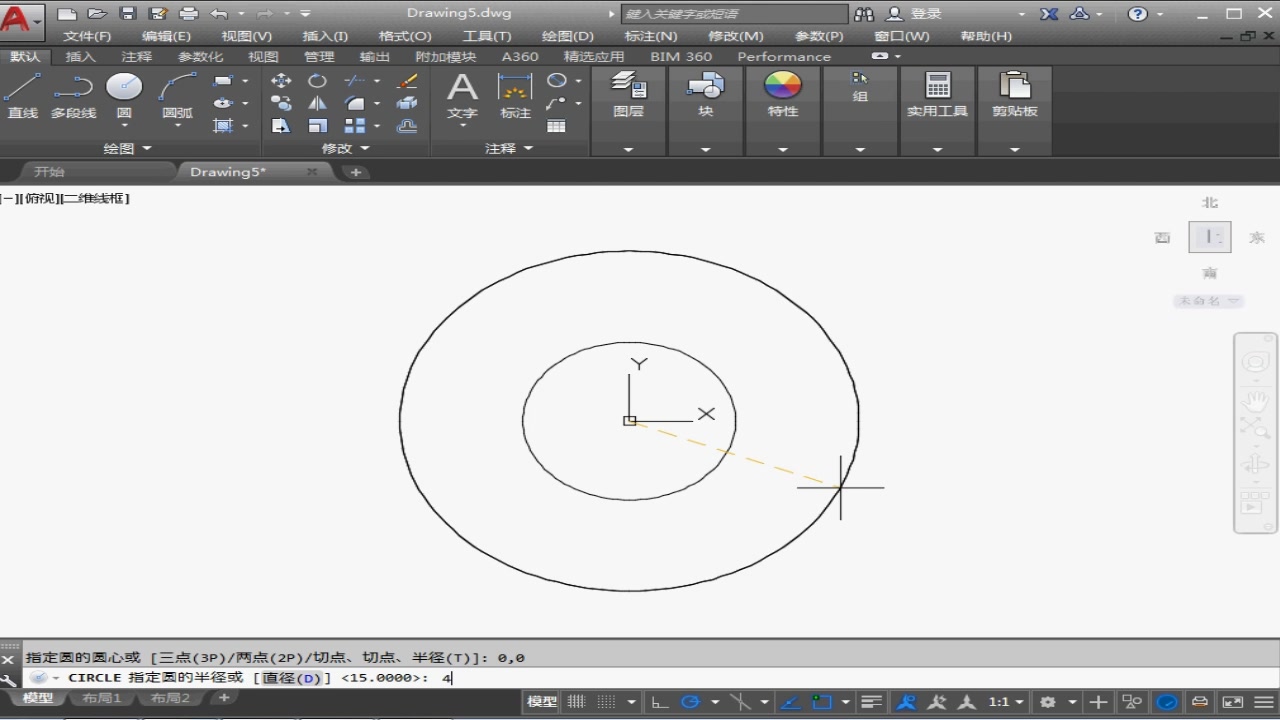Select the 多段线 (Polyline) tool
The height and width of the screenshot is (720, 1280).
[x=73, y=90]
